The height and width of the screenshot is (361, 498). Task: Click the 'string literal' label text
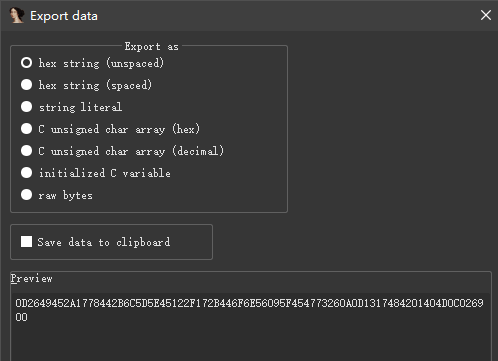point(80,107)
